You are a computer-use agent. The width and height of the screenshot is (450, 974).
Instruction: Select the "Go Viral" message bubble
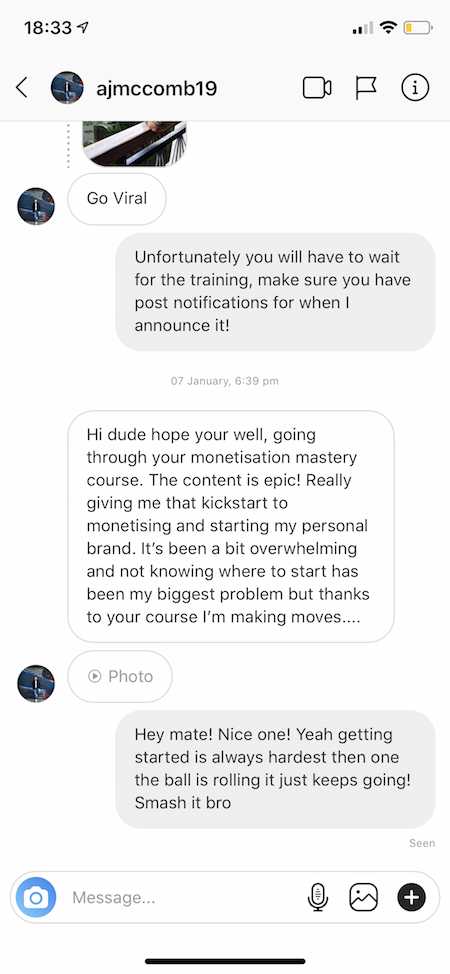(117, 199)
